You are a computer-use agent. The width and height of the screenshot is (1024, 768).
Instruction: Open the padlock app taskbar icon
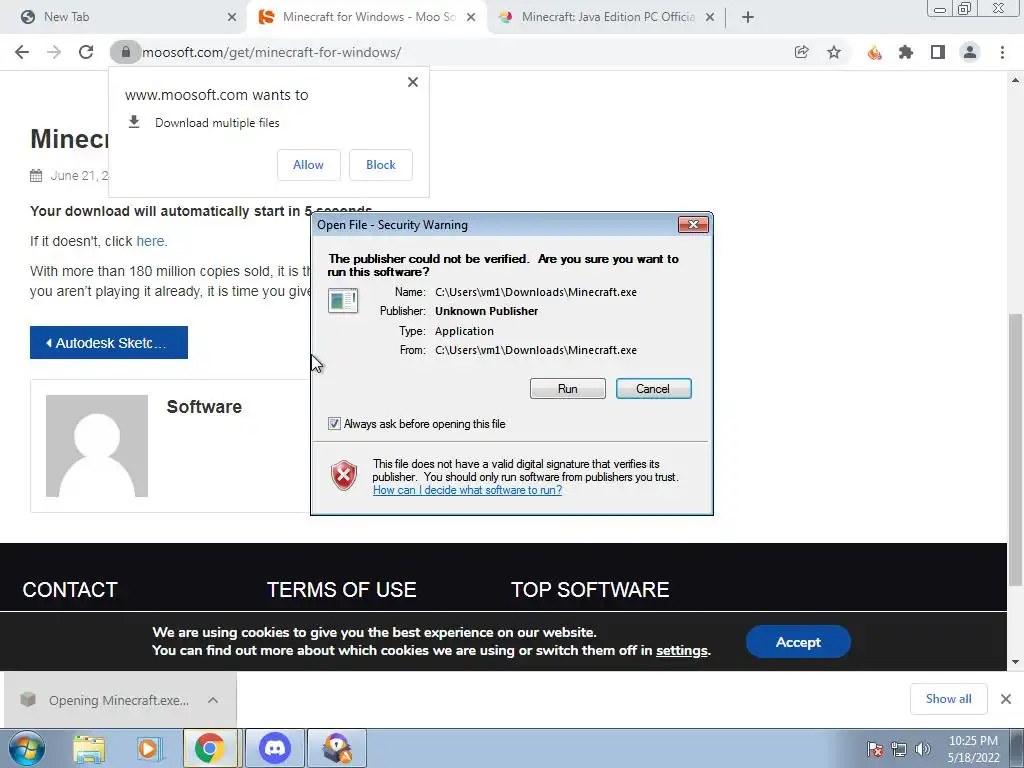coord(337,748)
